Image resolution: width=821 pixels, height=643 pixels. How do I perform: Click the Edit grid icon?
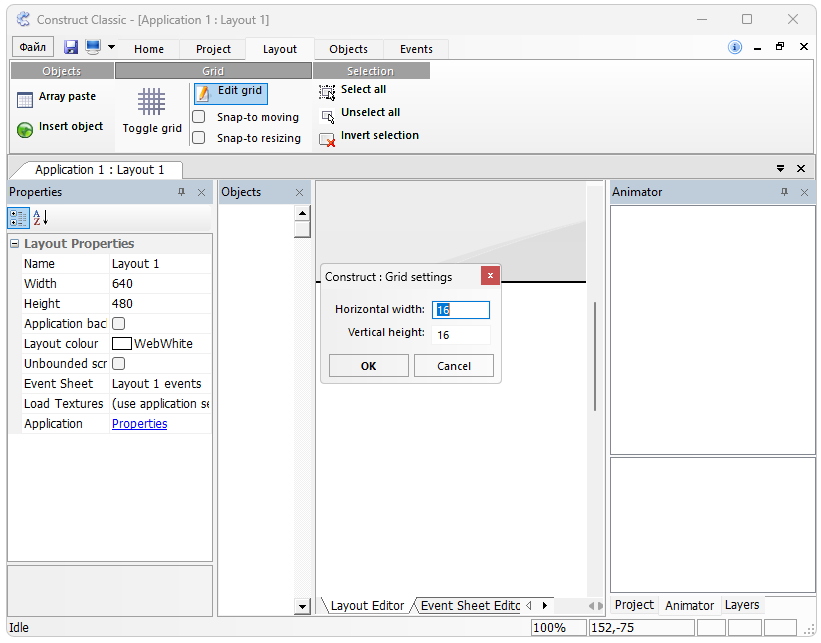[203, 93]
